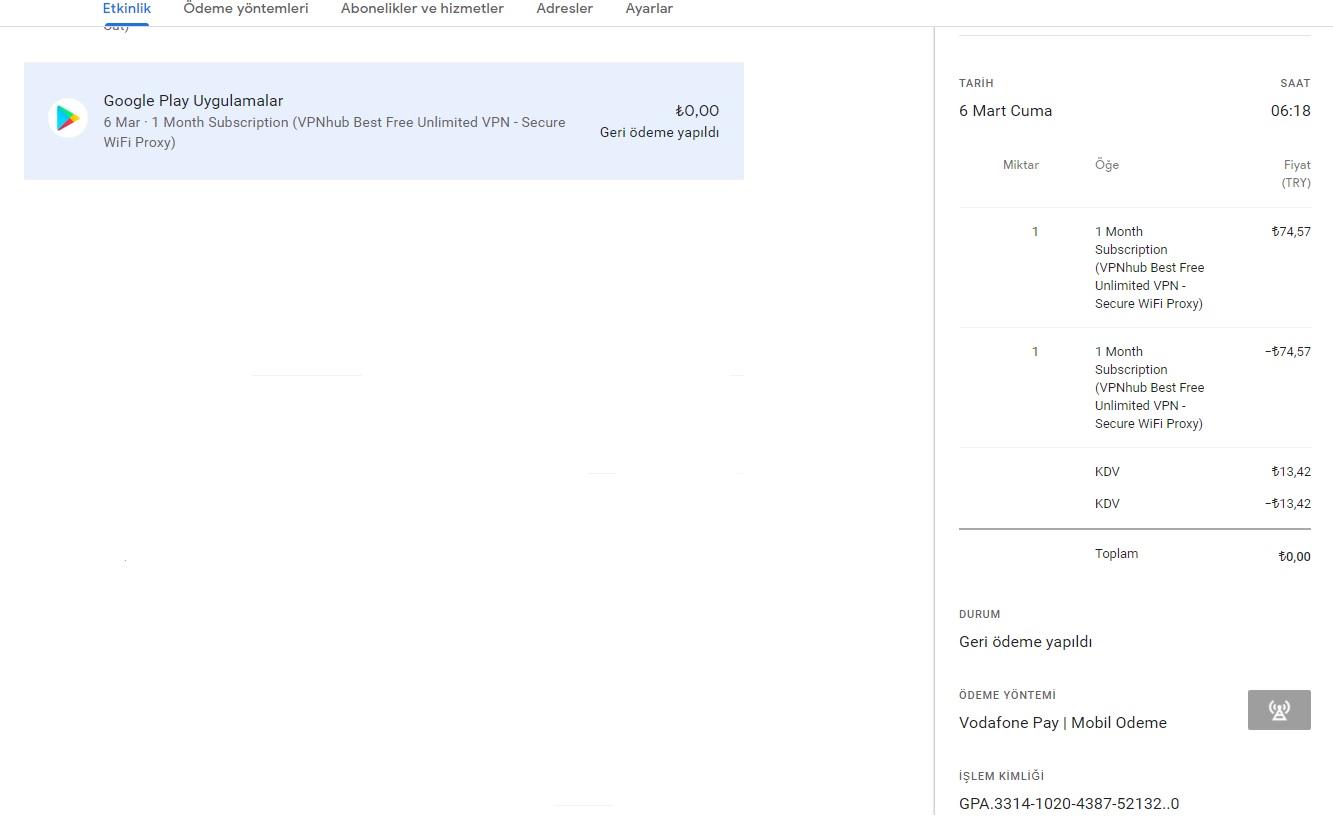Click the Miktar column header
Screen dimensions: 1333x824
pyautogui.click(x=1021, y=165)
